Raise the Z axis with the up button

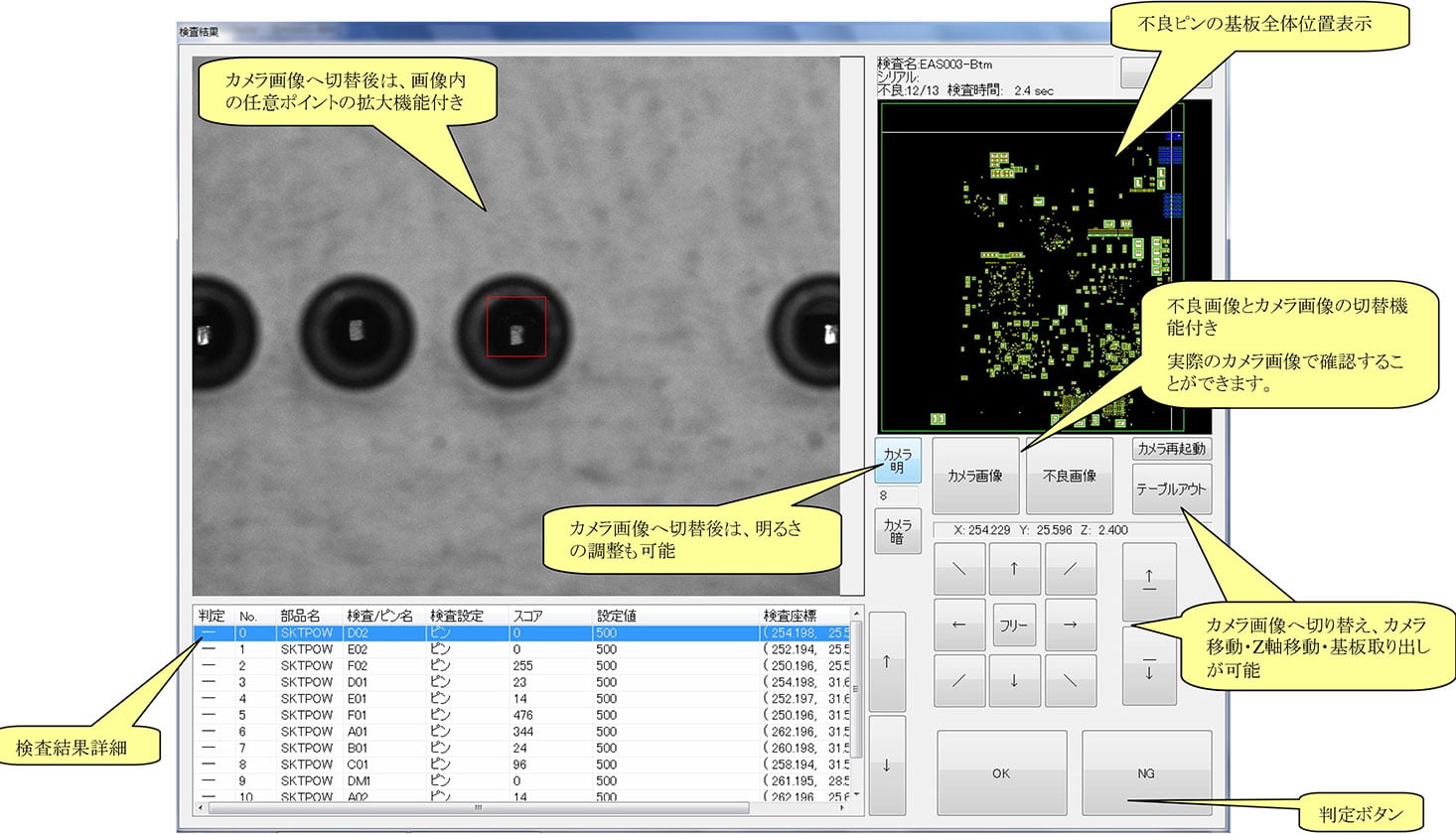[x=1149, y=581]
